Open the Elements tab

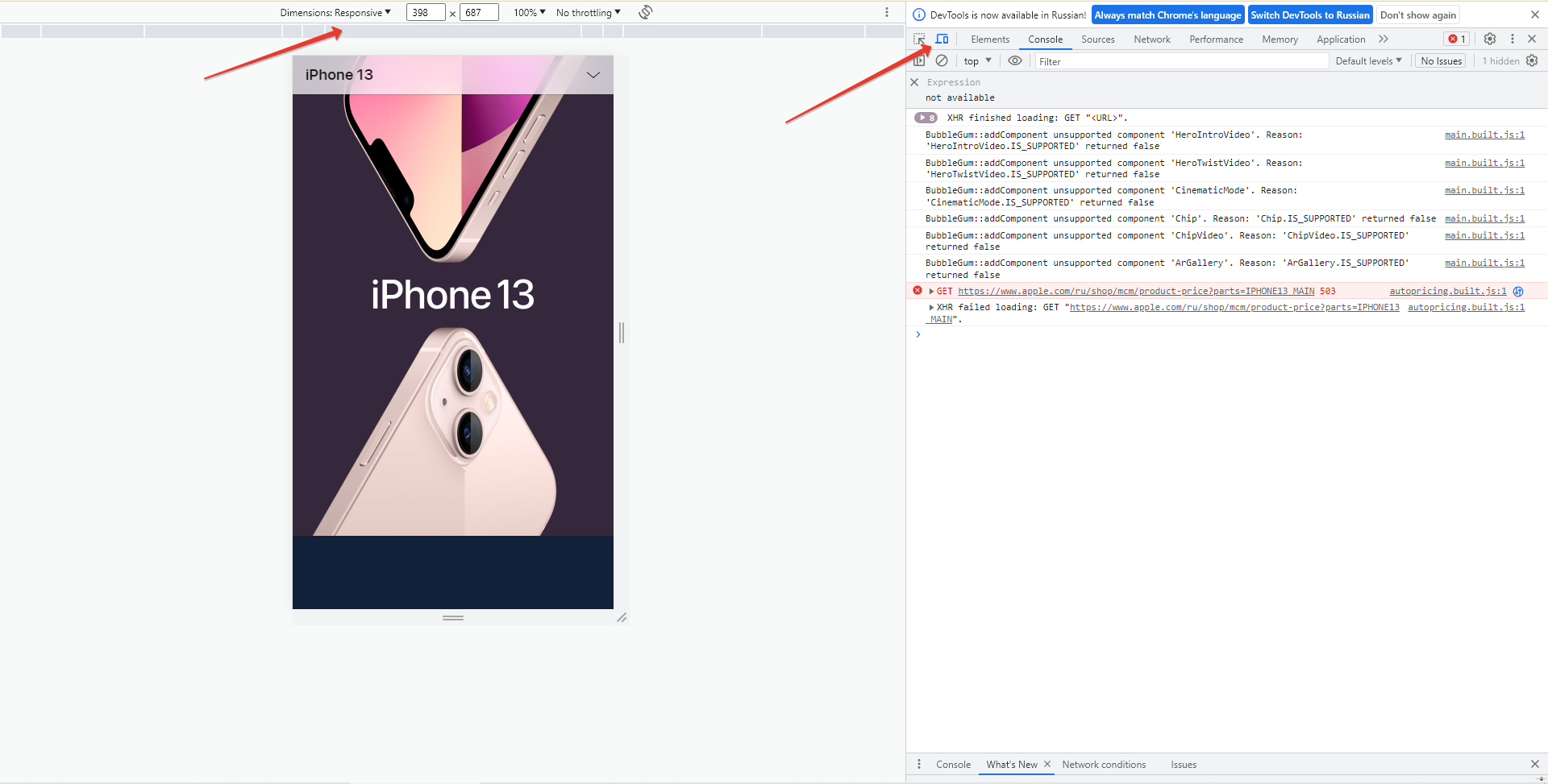click(990, 39)
